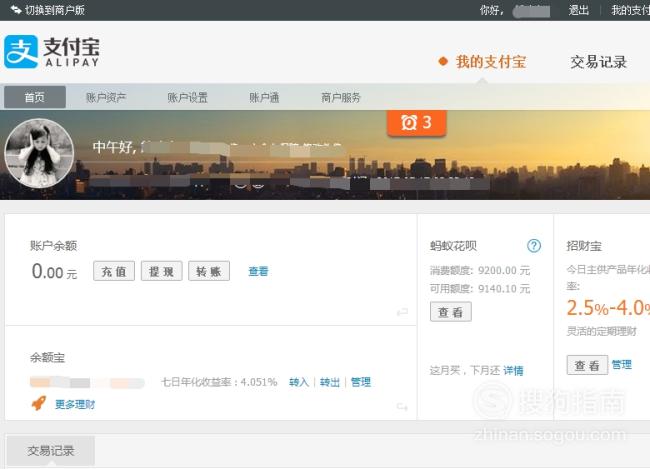Click the question mark help icon beside 蚂蚁花呗

534,246
